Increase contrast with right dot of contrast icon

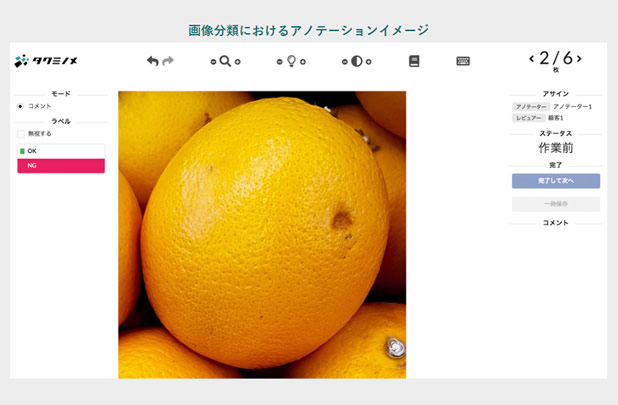pos(369,62)
